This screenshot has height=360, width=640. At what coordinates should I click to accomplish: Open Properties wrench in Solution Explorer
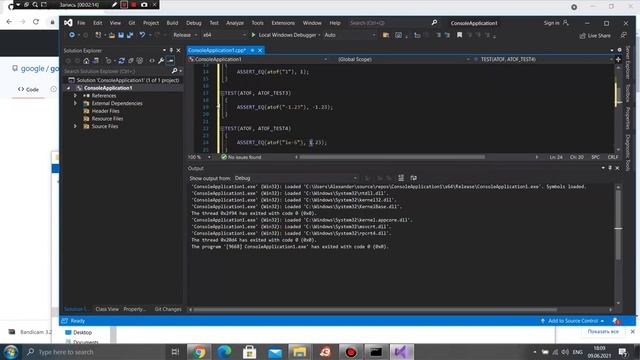[x=161, y=61]
